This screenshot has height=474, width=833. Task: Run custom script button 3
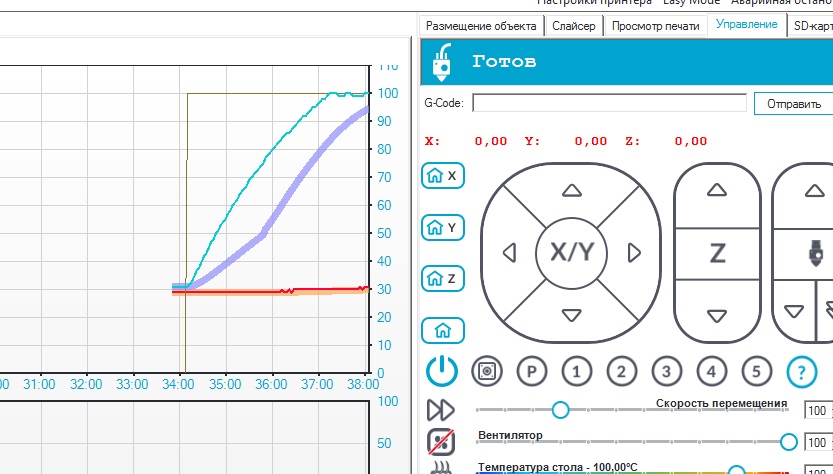tap(666, 371)
